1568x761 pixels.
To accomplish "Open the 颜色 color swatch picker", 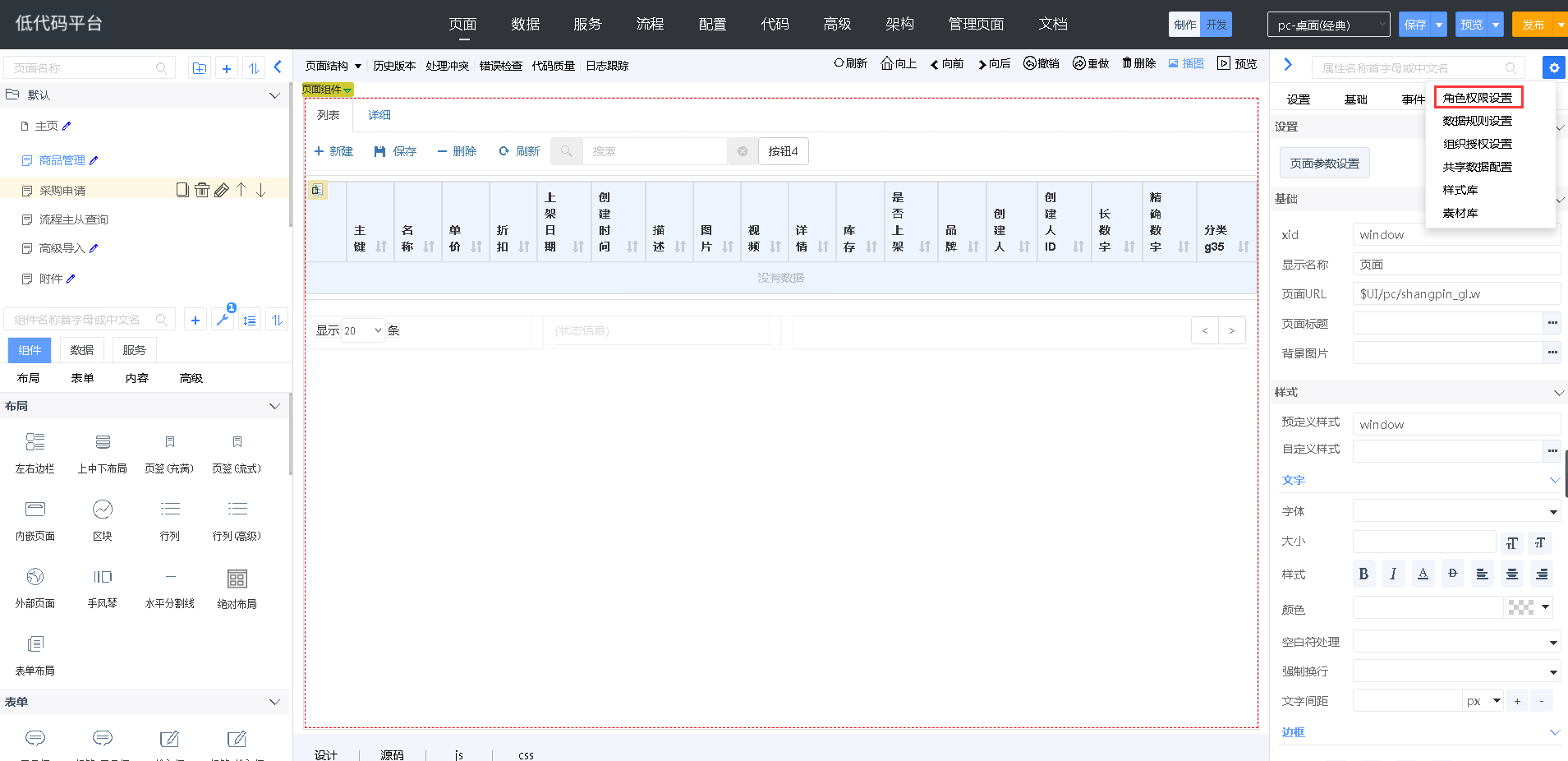I will tap(1529, 608).
